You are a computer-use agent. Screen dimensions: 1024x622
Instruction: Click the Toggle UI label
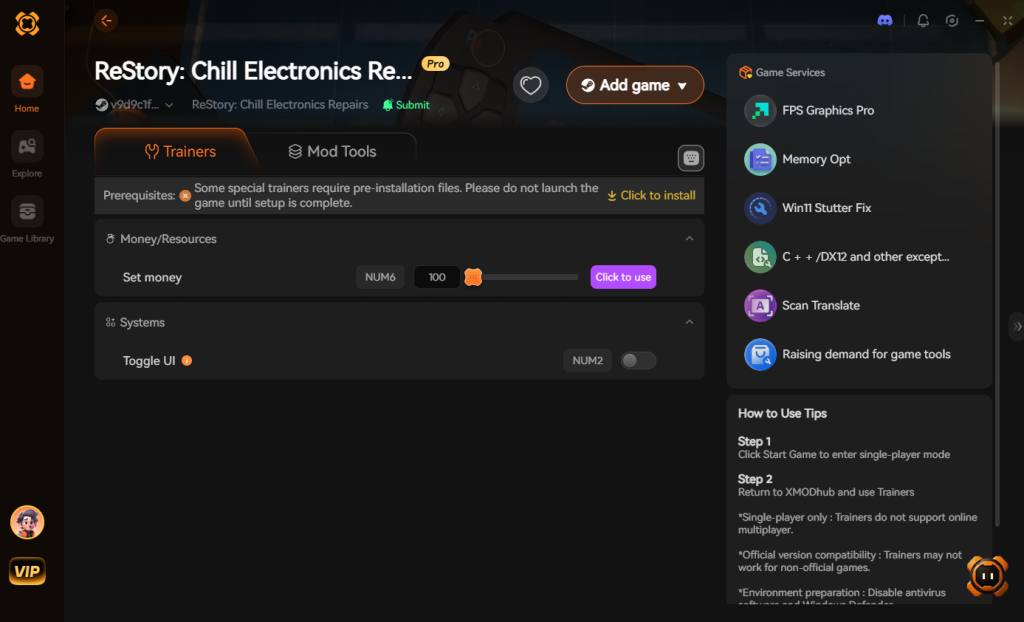tap(149, 361)
